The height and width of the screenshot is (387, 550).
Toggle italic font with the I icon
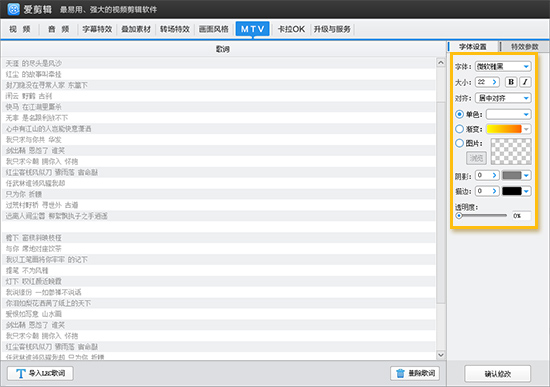tap(525, 82)
